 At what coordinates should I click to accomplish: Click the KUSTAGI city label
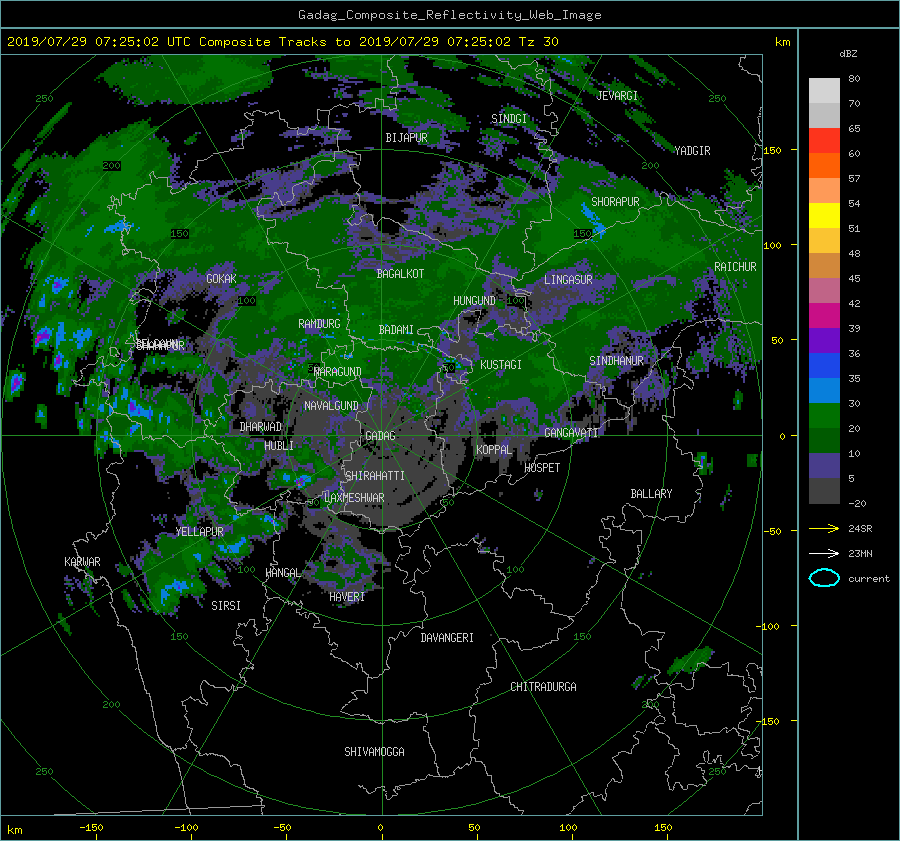(501, 365)
